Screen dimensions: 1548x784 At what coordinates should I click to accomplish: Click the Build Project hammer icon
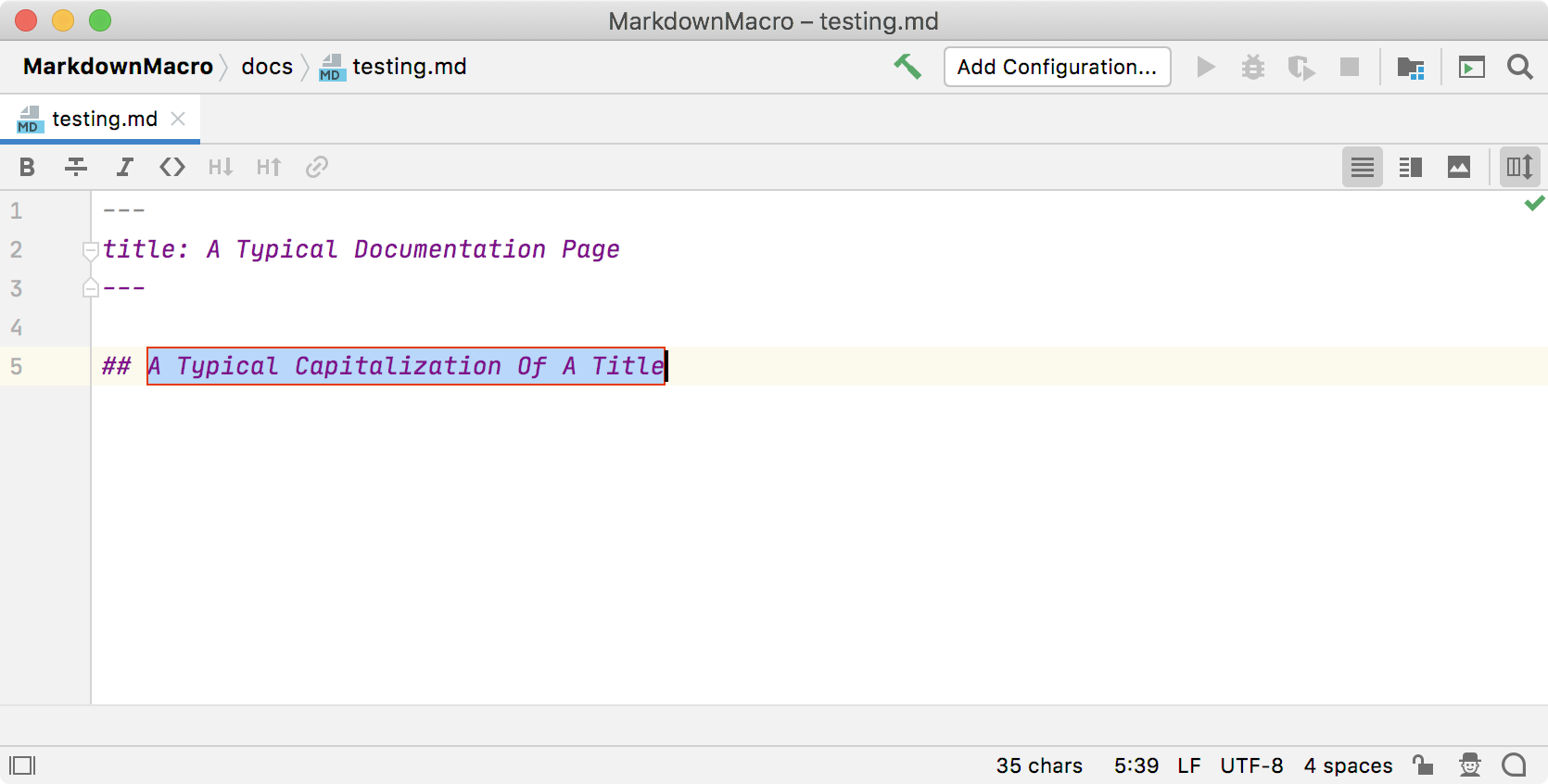click(x=907, y=67)
